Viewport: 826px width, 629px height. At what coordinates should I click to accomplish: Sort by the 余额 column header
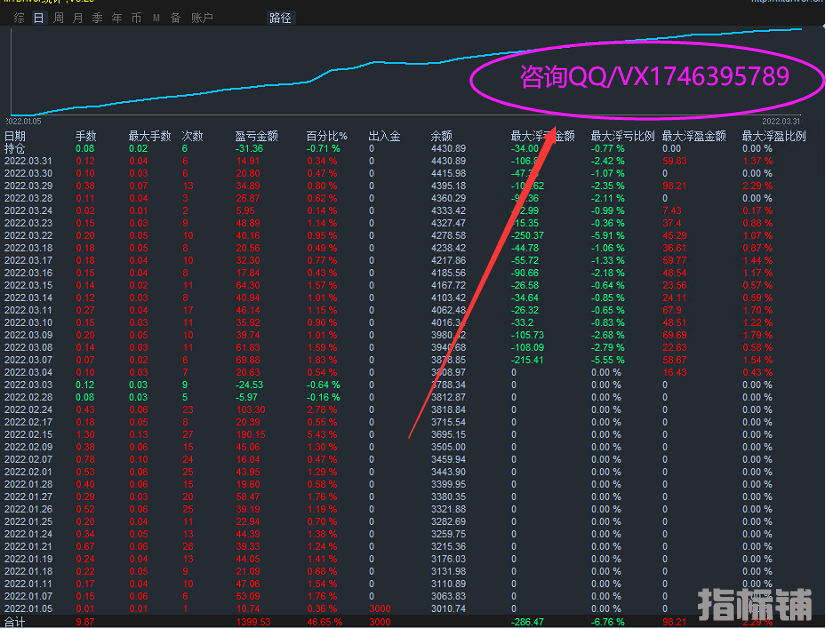[x=441, y=136]
